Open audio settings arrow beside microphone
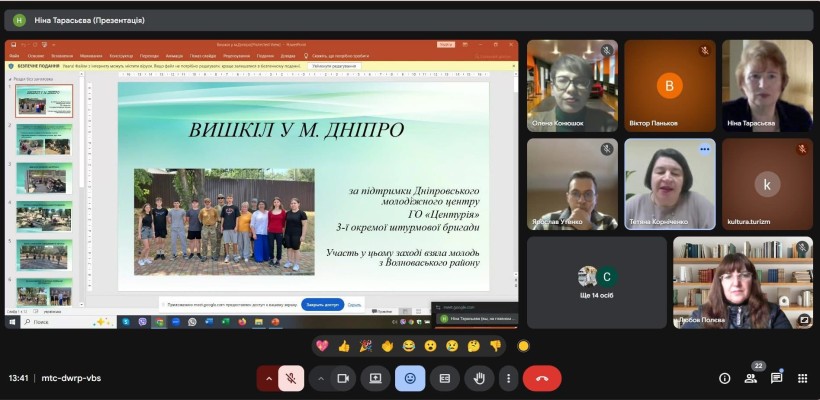 269,379
